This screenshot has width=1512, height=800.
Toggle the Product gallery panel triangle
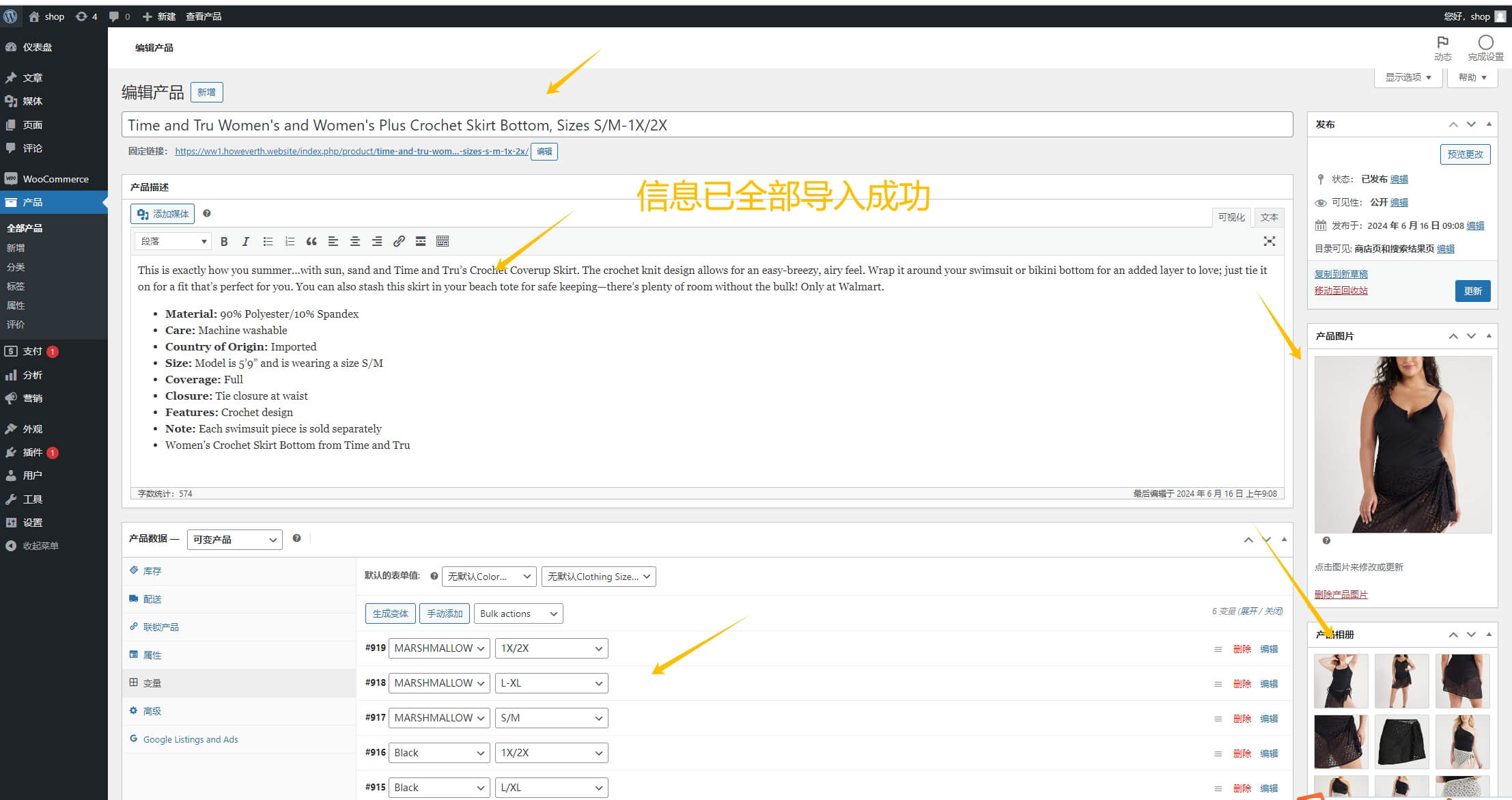1489,634
